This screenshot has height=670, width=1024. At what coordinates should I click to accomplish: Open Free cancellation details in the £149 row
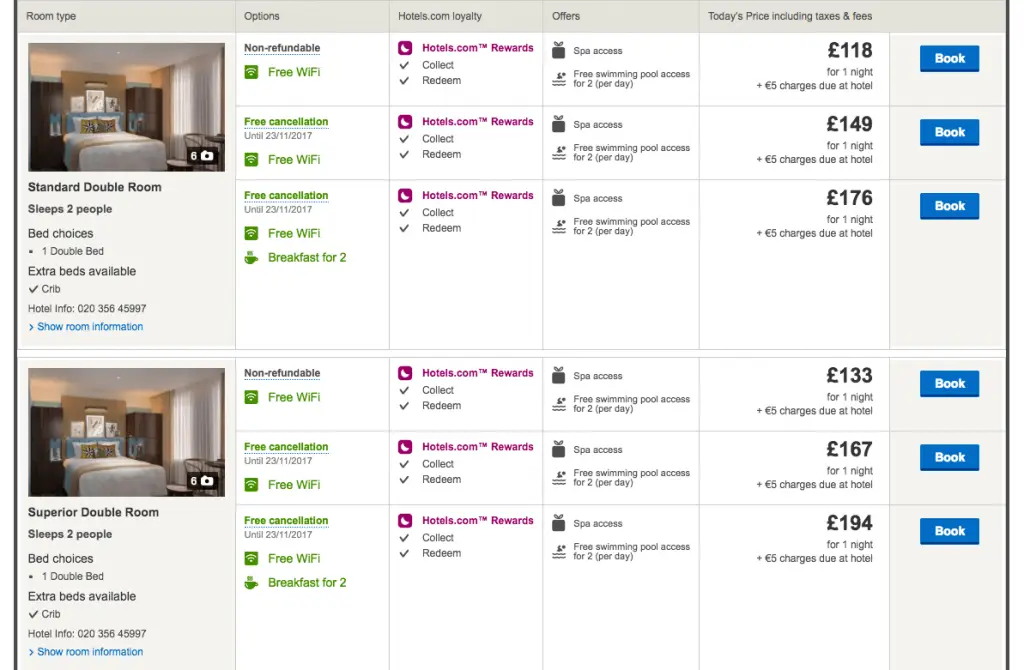coord(286,122)
